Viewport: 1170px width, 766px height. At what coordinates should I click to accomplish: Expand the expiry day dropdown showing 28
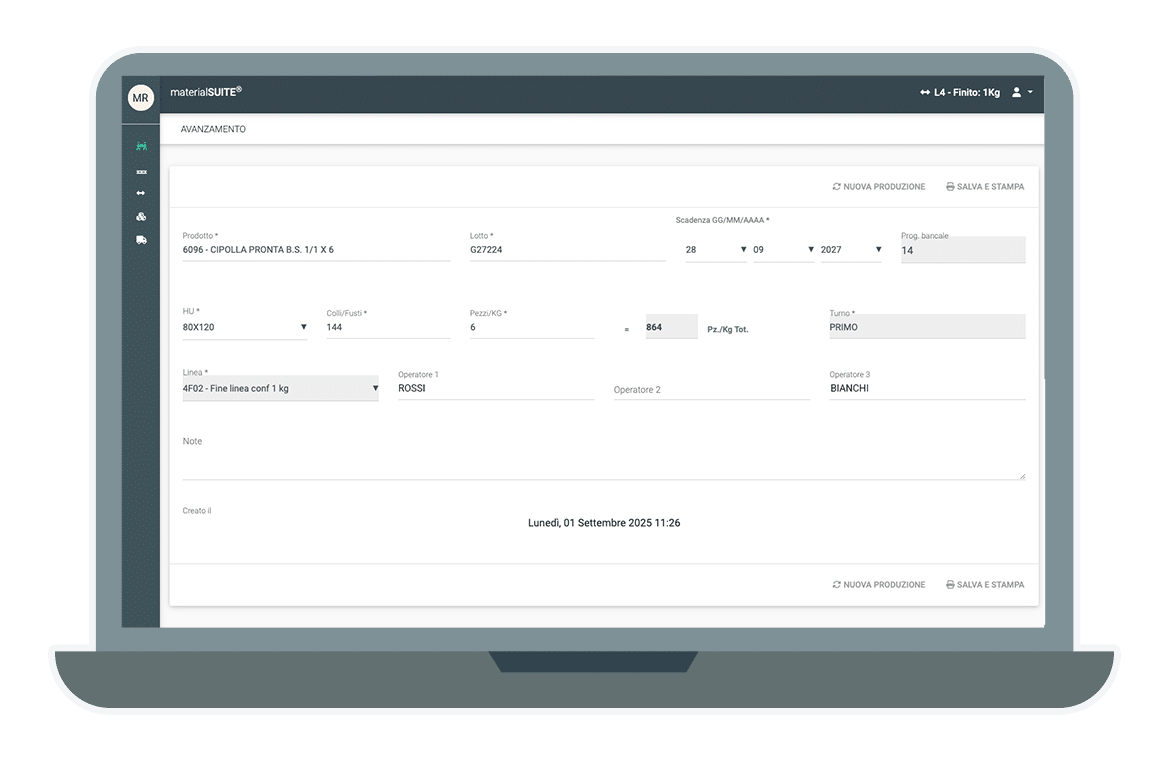pos(716,250)
